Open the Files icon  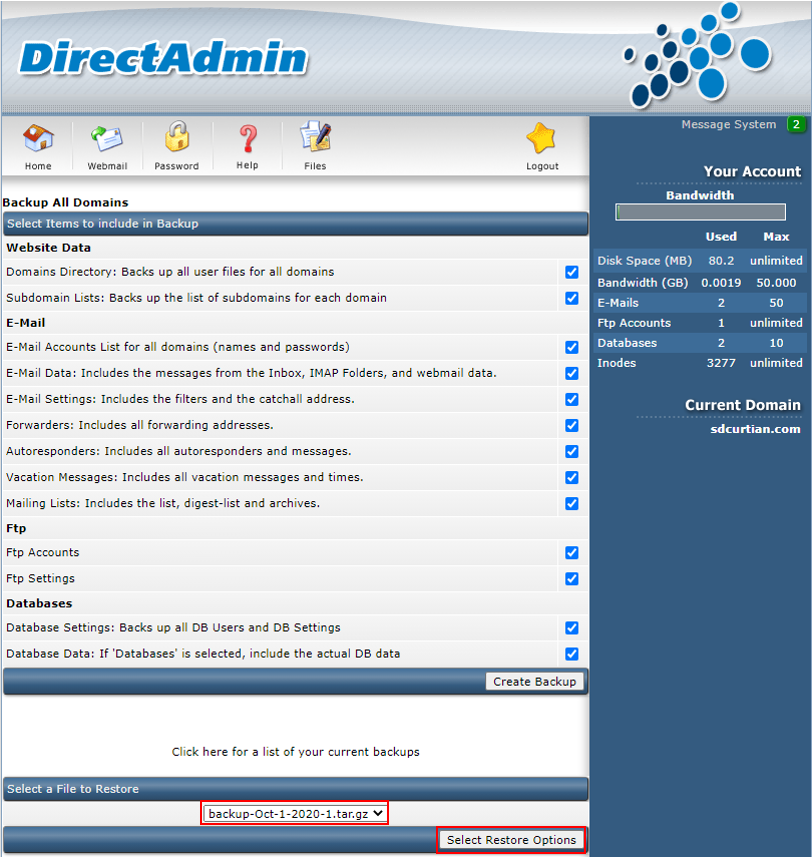click(x=315, y=138)
